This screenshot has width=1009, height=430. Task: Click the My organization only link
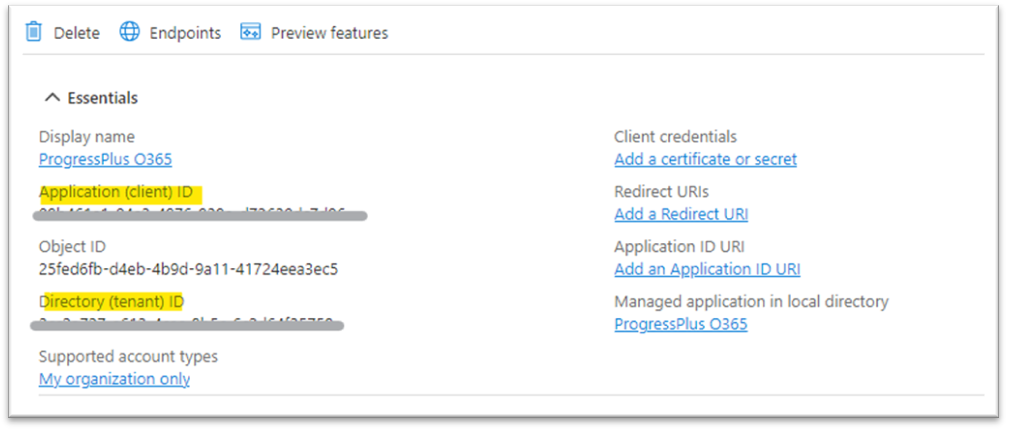(x=114, y=379)
